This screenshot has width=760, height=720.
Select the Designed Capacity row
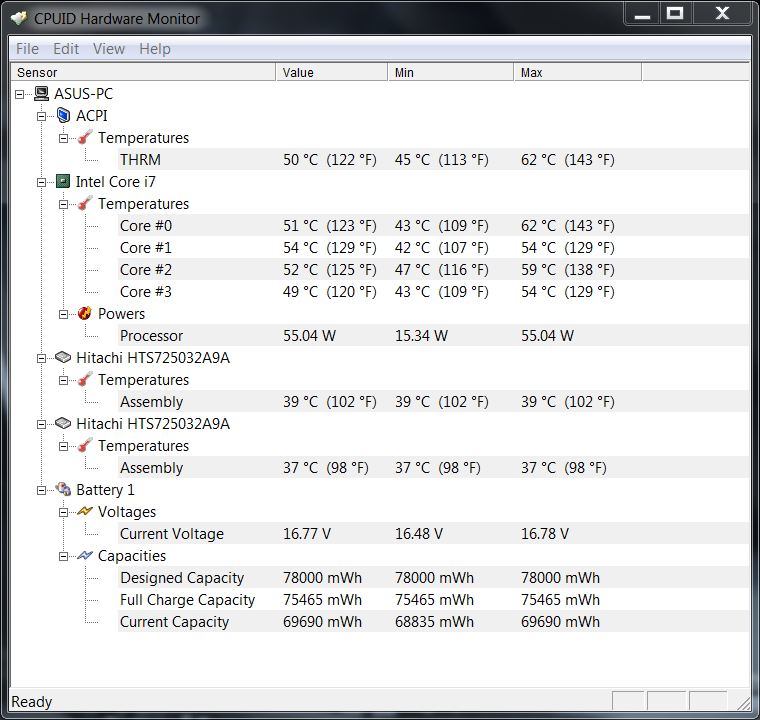(x=434, y=577)
